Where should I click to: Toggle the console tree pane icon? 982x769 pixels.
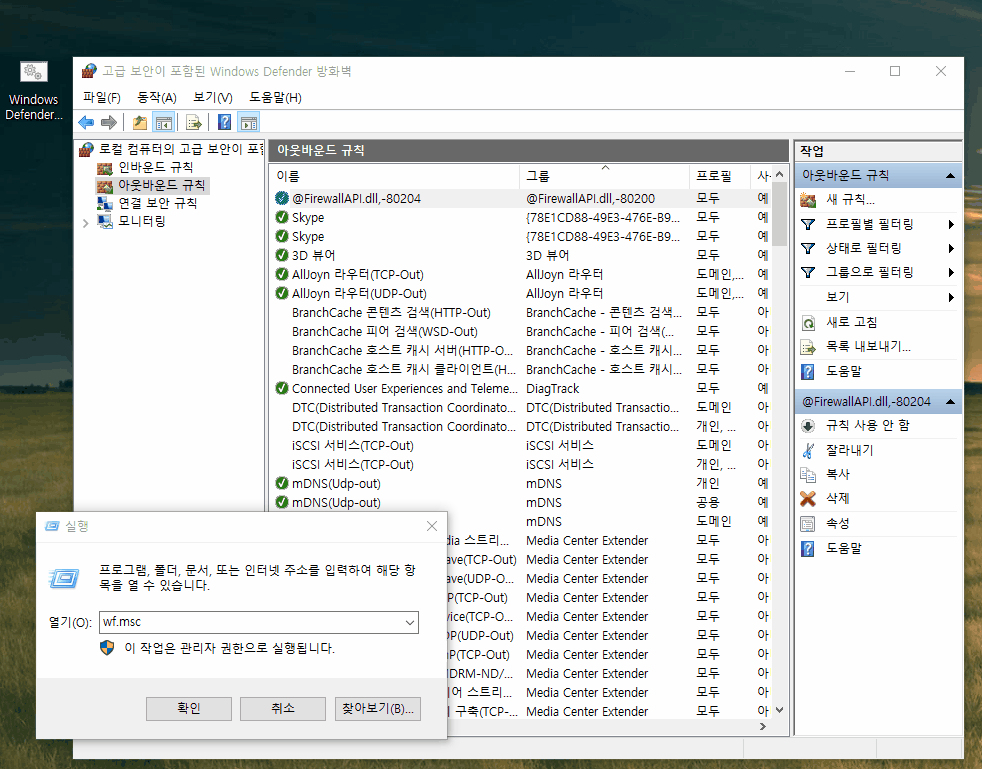coord(164,123)
